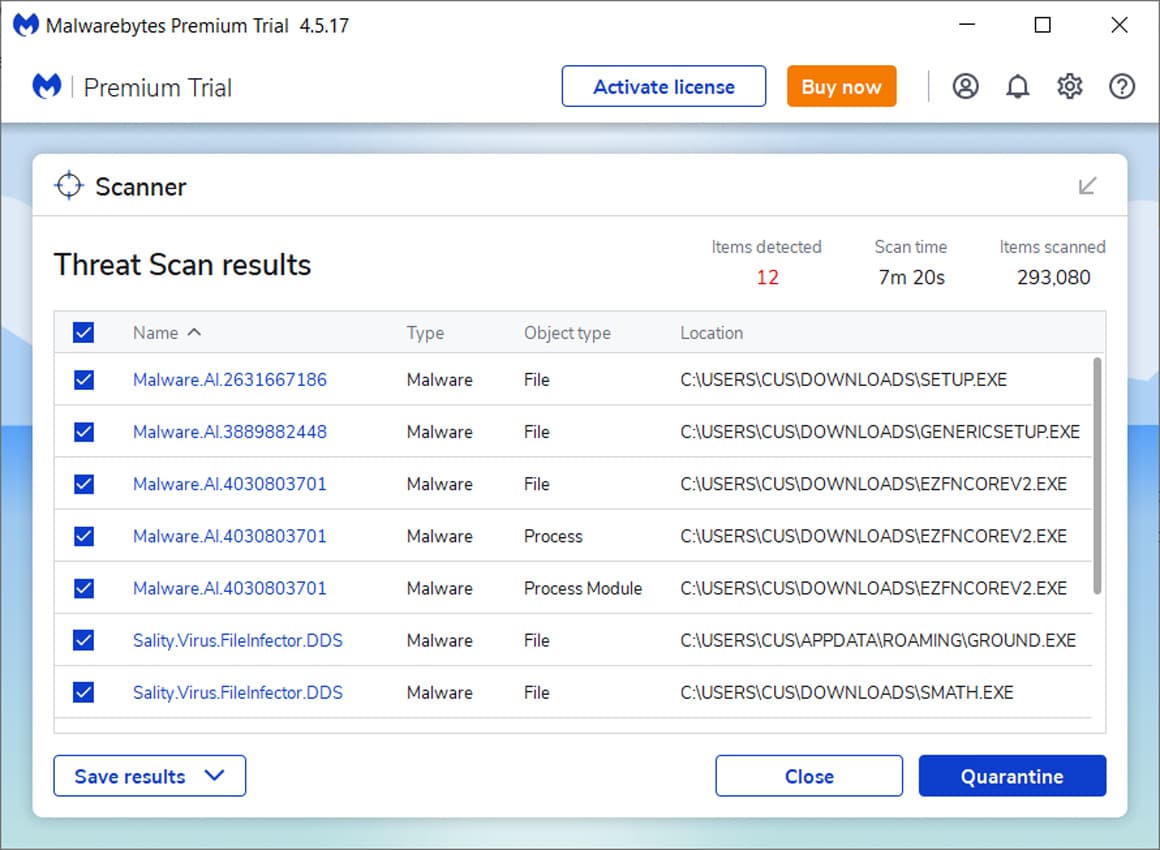The image size is (1160, 850).
Task: Collapse the Scanner card with the diagonal arrow
Action: point(1087,186)
